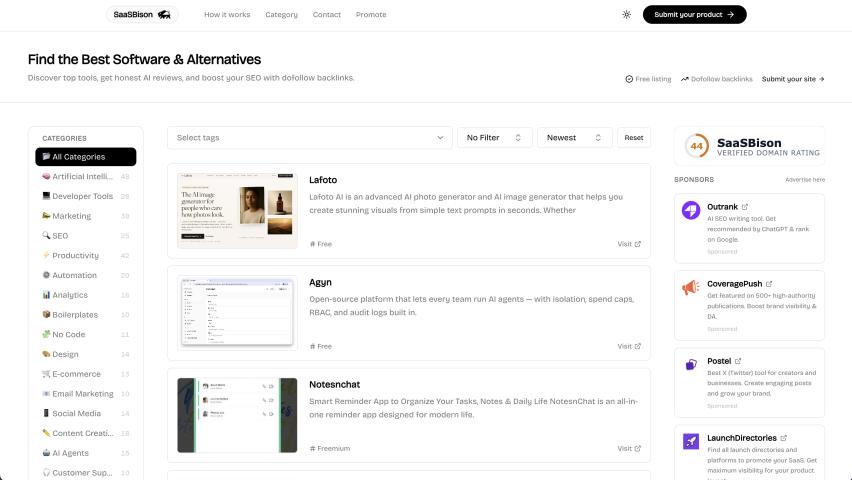Viewport: 852px width, 480px height.
Task: Click the Design palette icon
Action: [46, 354]
